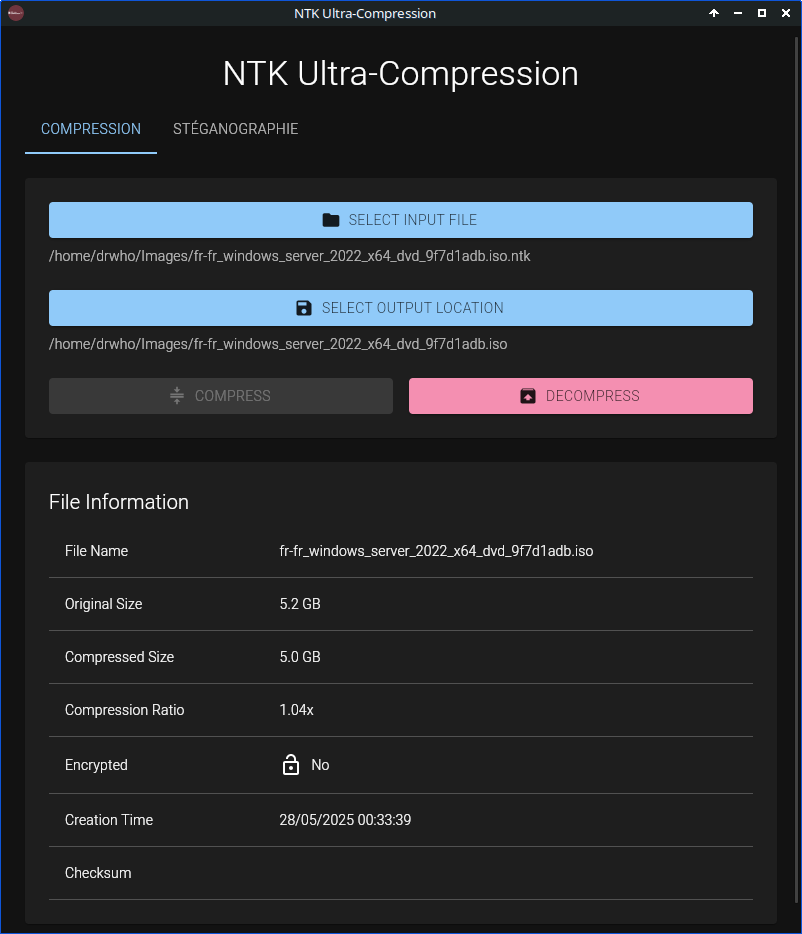This screenshot has height=934, width=802.
Task: Click the floppy disk save icon
Action: tap(304, 308)
